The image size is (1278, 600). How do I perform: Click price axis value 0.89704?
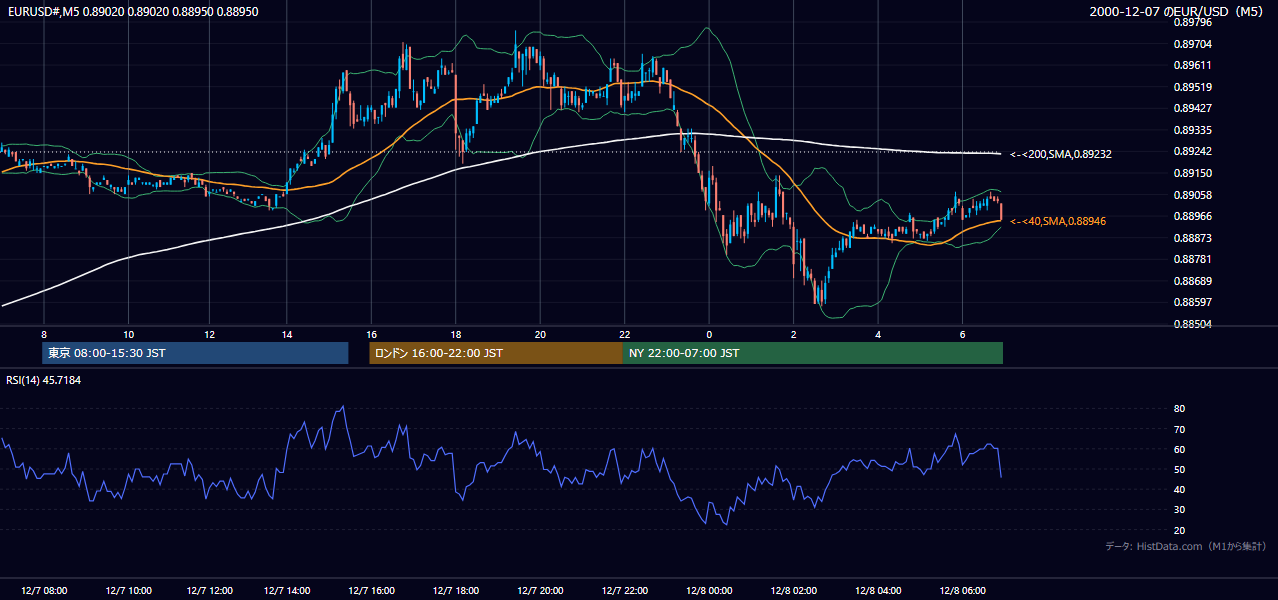coord(1192,44)
